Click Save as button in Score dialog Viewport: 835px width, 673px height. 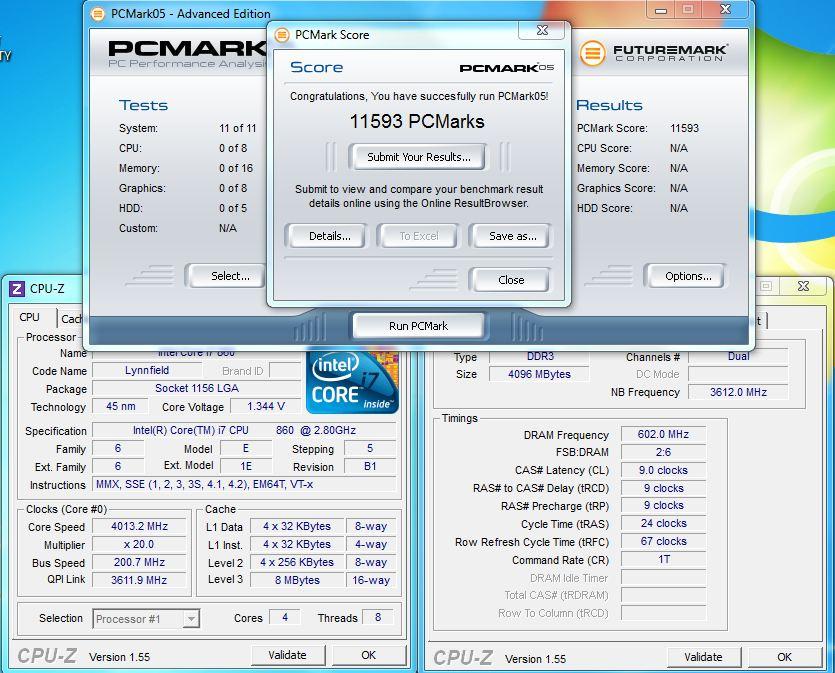[510, 236]
